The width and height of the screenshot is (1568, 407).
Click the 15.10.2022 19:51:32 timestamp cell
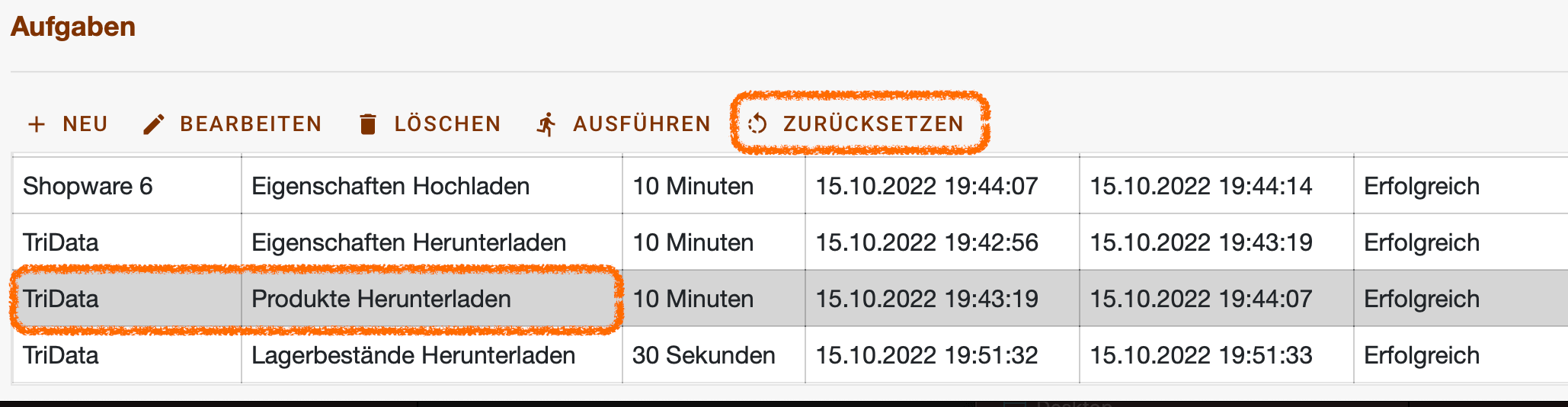[x=942, y=355]
